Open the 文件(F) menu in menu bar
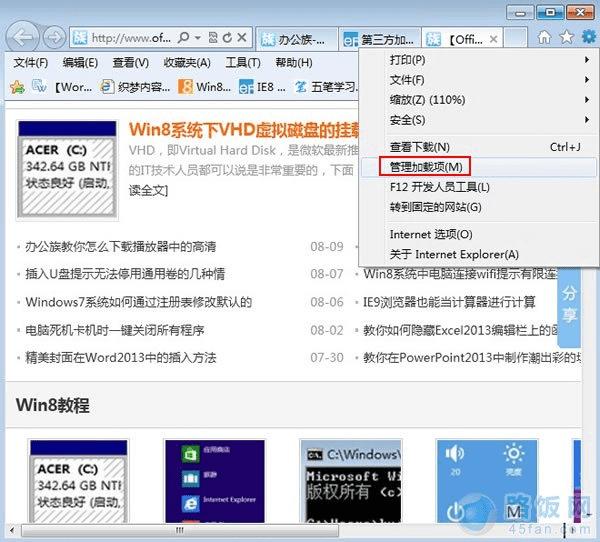Image resolution: width=600 pixels, height=542 pixels. click(31, 62)
